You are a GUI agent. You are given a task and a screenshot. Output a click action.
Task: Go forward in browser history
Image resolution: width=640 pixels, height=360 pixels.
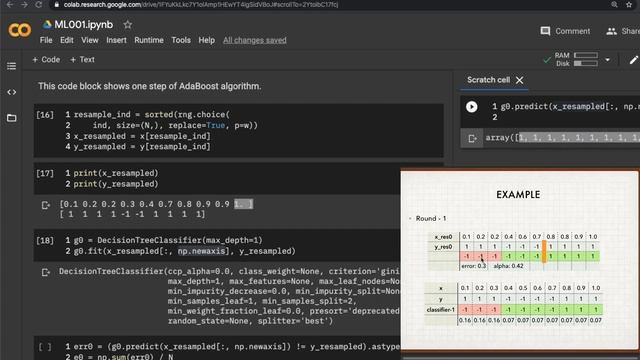point(24,4)
